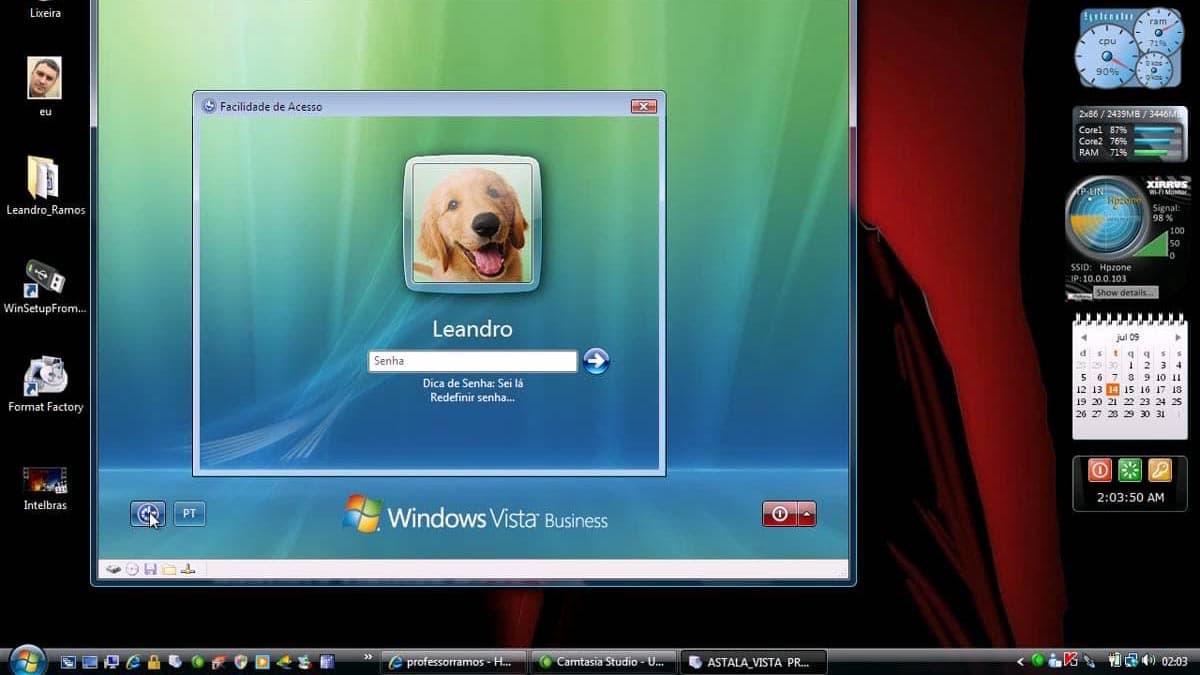
Task: Toggle the PT keyboard layout button
Action: pyautogui.click(x=189, y=512)
